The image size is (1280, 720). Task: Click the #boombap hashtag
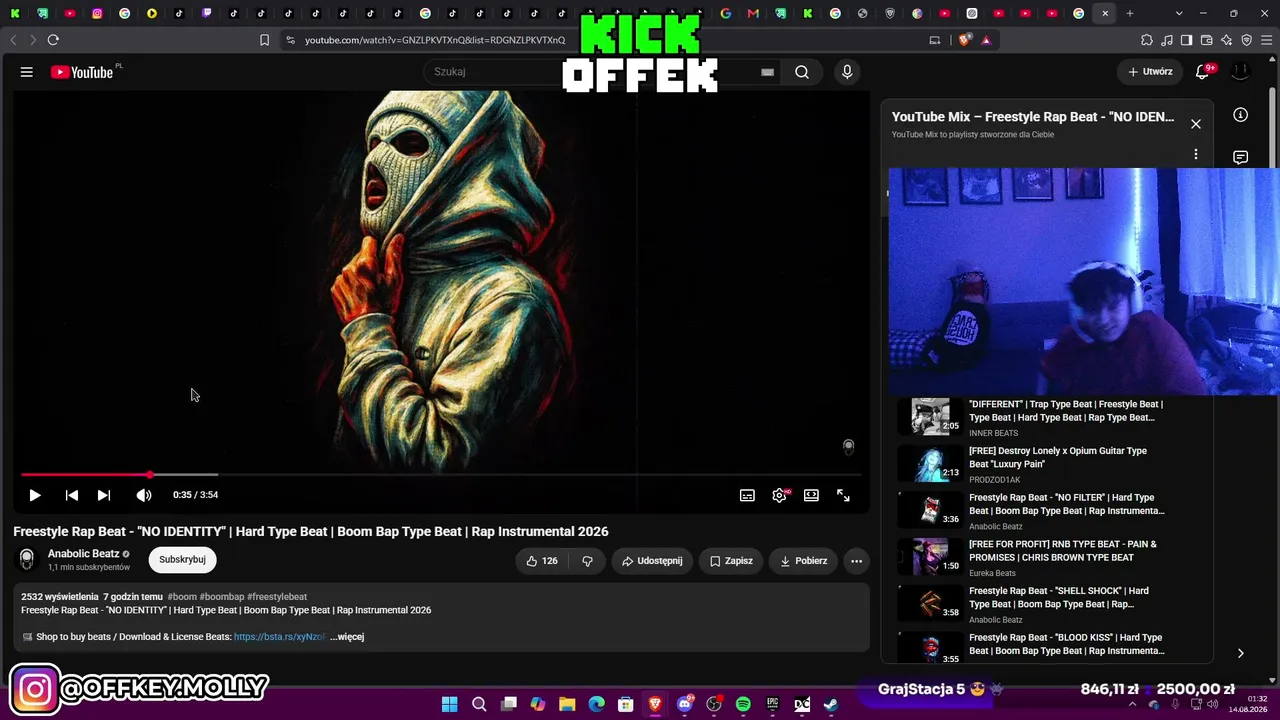[222, 597]
